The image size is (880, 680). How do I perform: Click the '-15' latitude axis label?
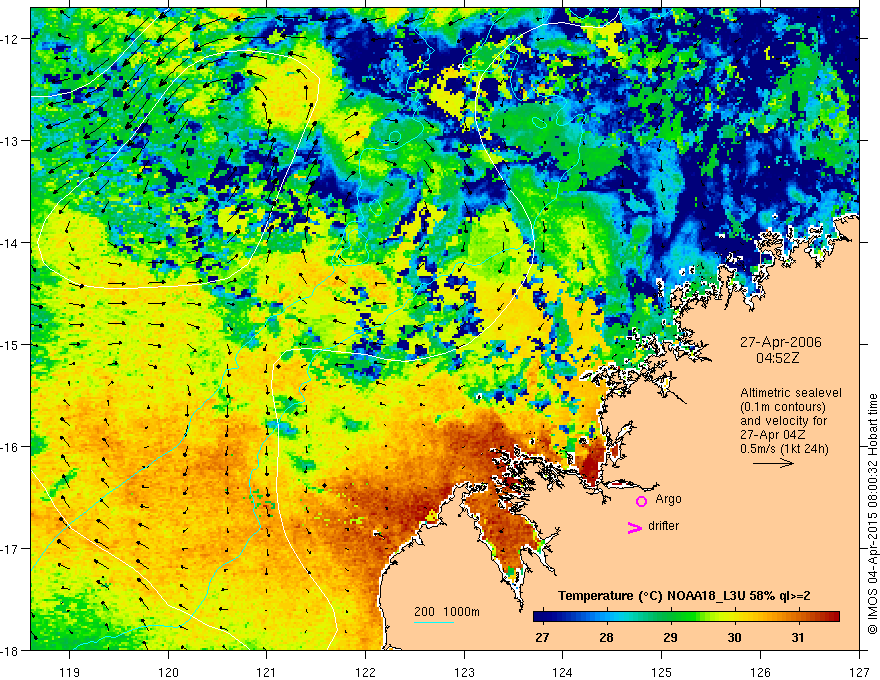point(11,344)
